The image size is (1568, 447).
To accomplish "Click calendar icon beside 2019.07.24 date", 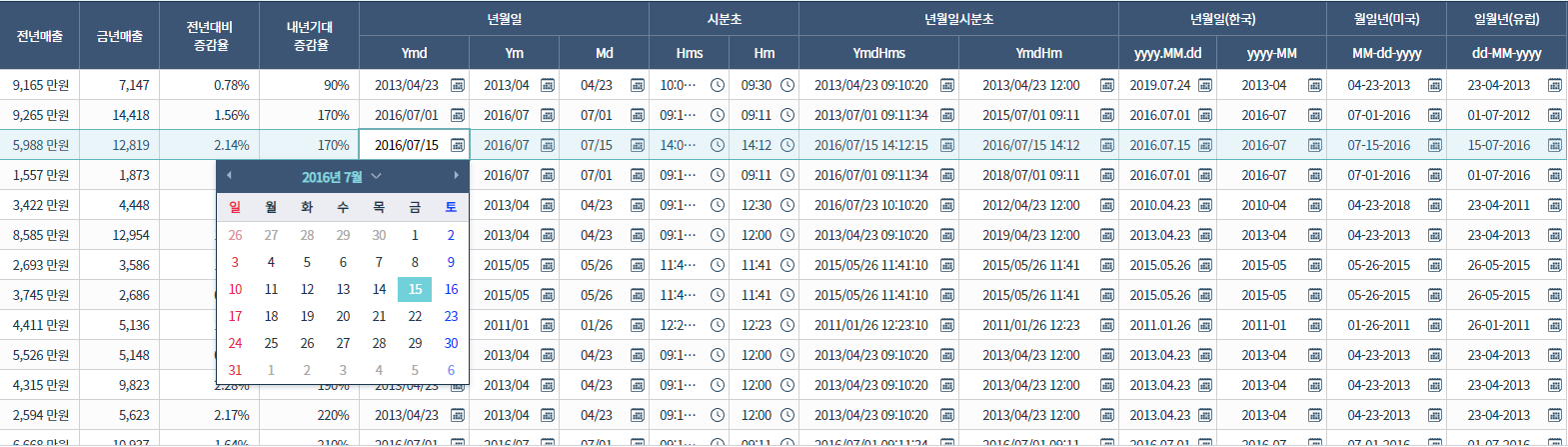I will [x=1205, y=85].
